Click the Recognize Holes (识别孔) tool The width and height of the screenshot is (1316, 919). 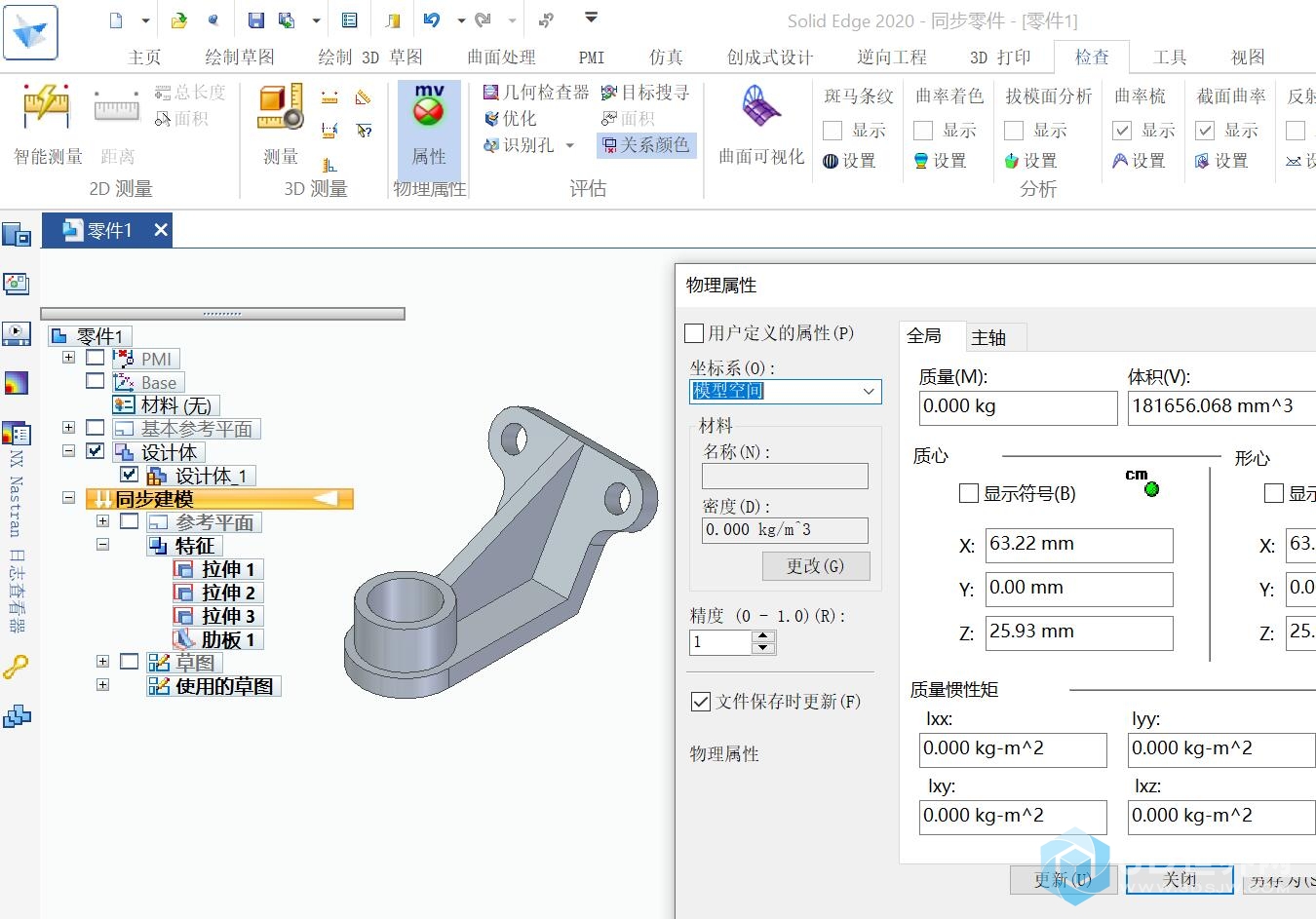[520, 145]
